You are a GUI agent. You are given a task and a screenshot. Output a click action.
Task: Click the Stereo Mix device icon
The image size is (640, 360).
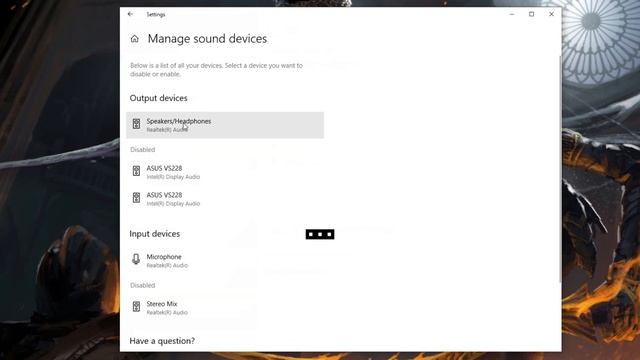[136, 307]
